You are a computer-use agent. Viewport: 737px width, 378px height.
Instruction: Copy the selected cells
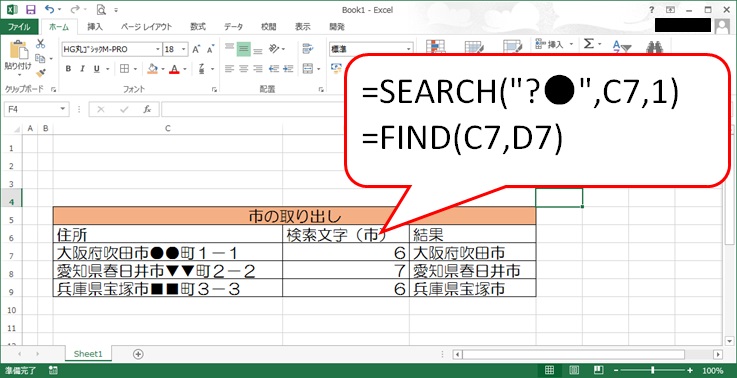coord(40,58)
